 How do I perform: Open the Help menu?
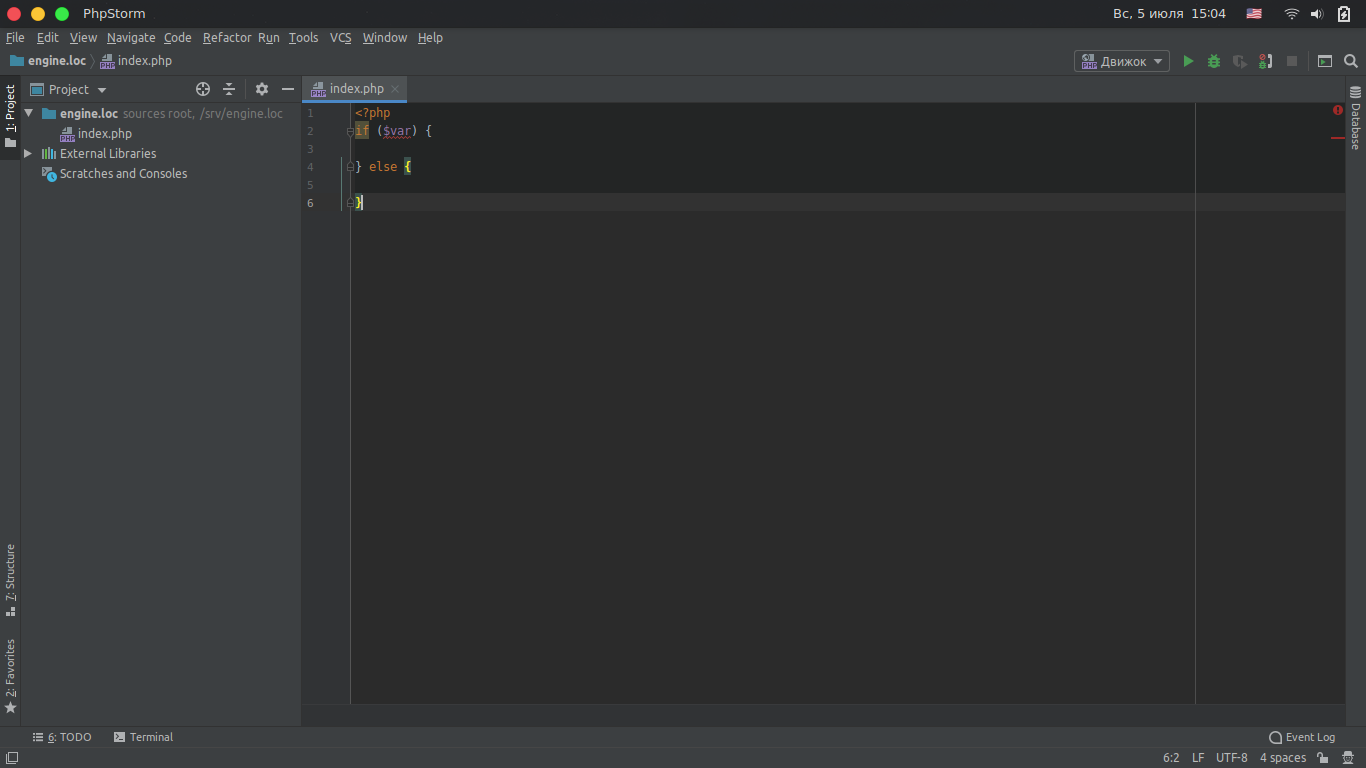pyautogui.click(x=430, y=37)
